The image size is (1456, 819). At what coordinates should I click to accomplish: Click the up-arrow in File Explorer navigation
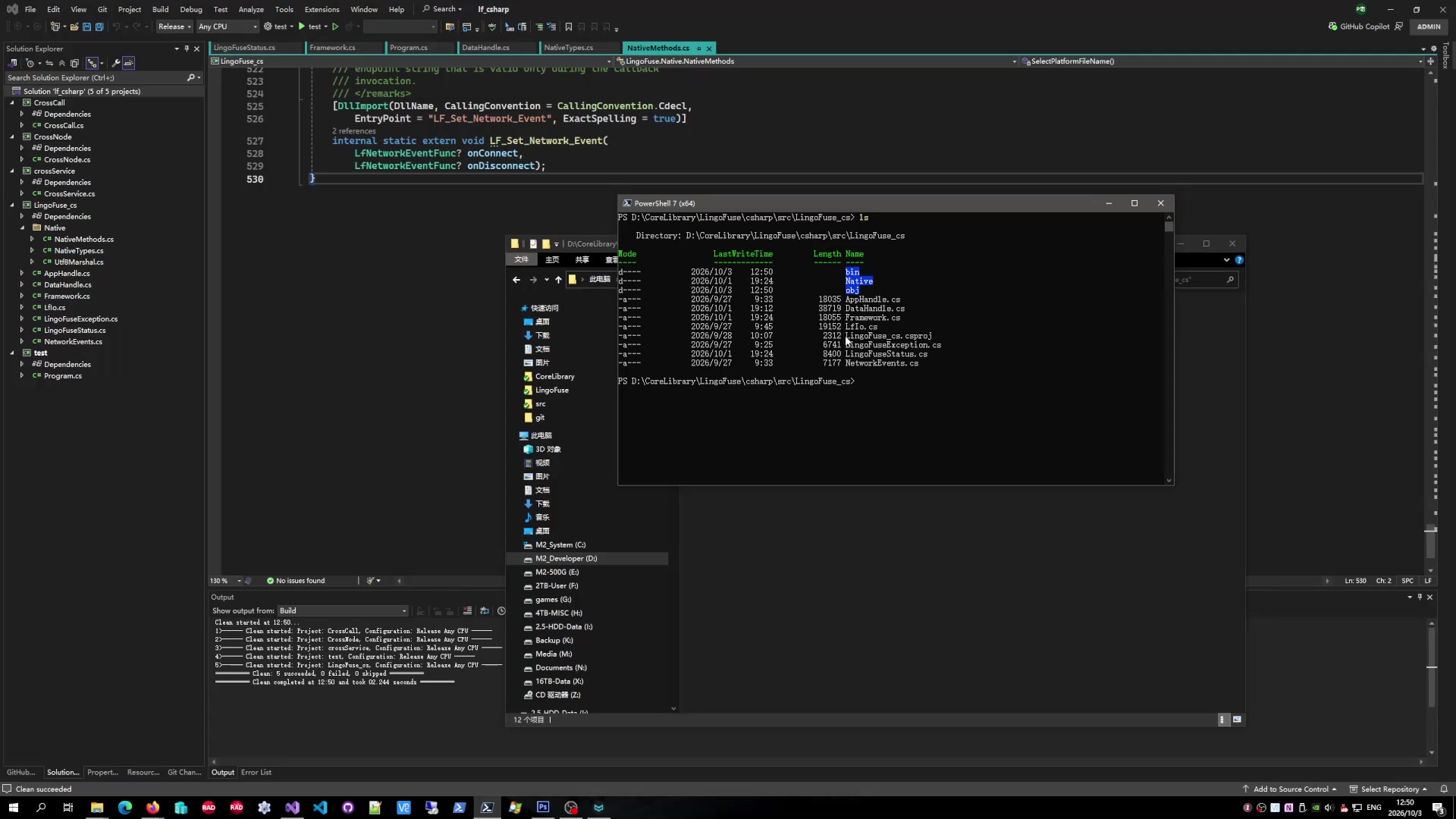click(559, 280)
